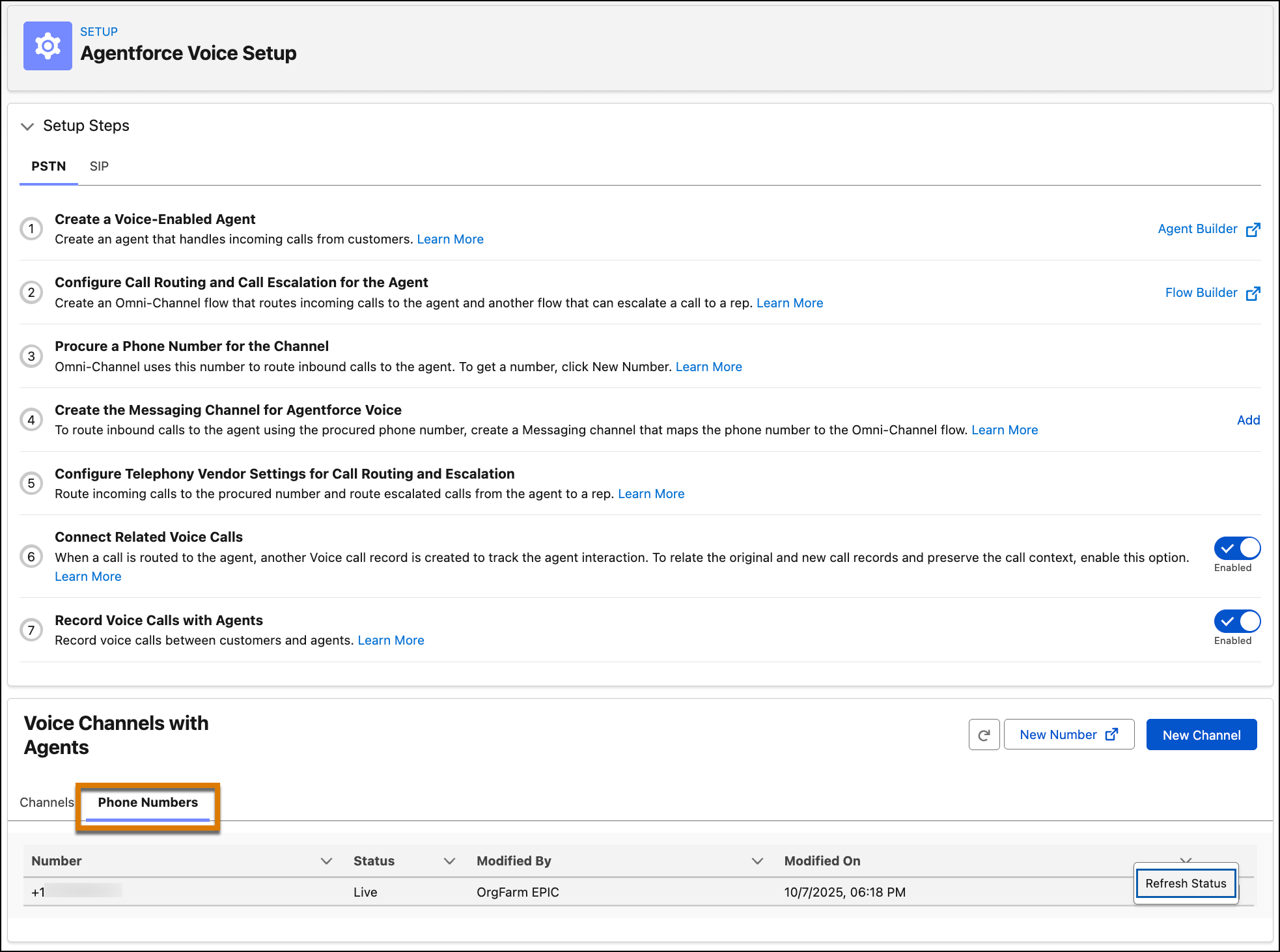Open Learn More for Procure a Phone Number
The height and width of the screenshot is (952, 1280).
pos(708,367)
